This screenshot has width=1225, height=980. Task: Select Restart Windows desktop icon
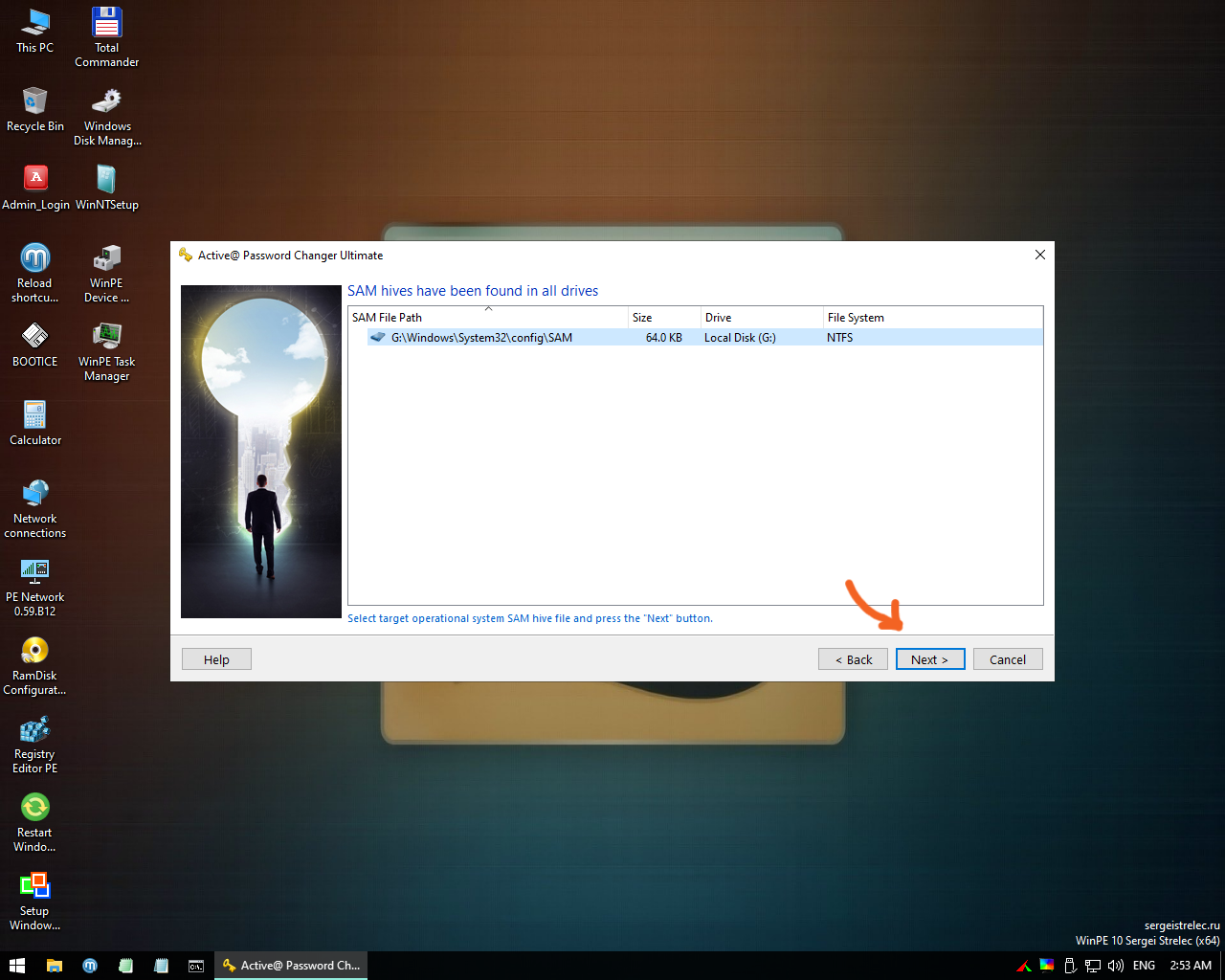(35, 822)
